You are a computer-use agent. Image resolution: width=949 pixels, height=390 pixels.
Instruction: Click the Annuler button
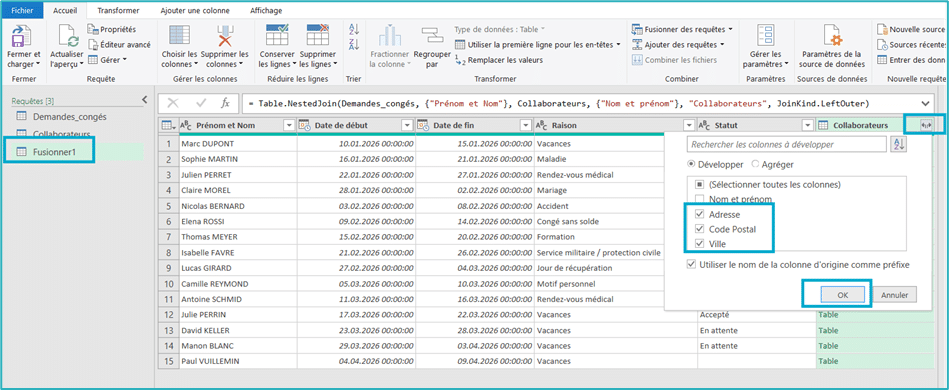pos(895,295)
